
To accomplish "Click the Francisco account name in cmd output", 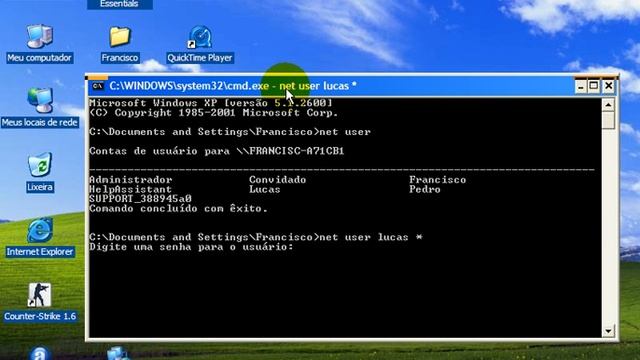I will [x=438, y=180].
